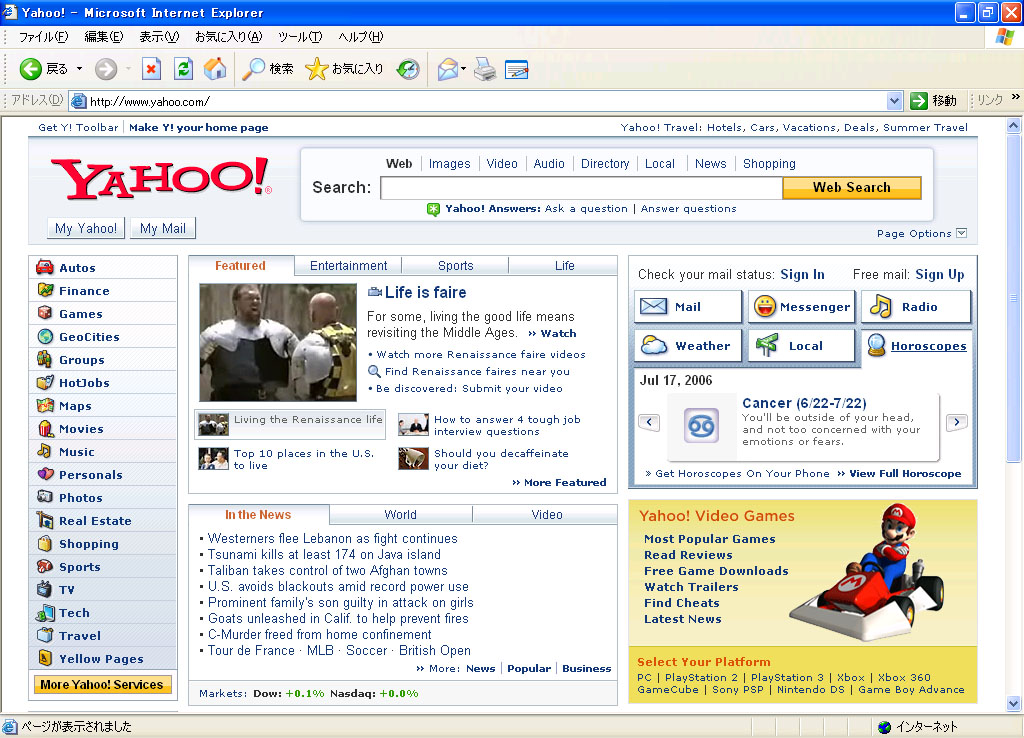Image resolution: width=1024 pixels, height=738 pixels.
Task: Expand the address bar URL dropdown
Action: [x=894, y=101]
